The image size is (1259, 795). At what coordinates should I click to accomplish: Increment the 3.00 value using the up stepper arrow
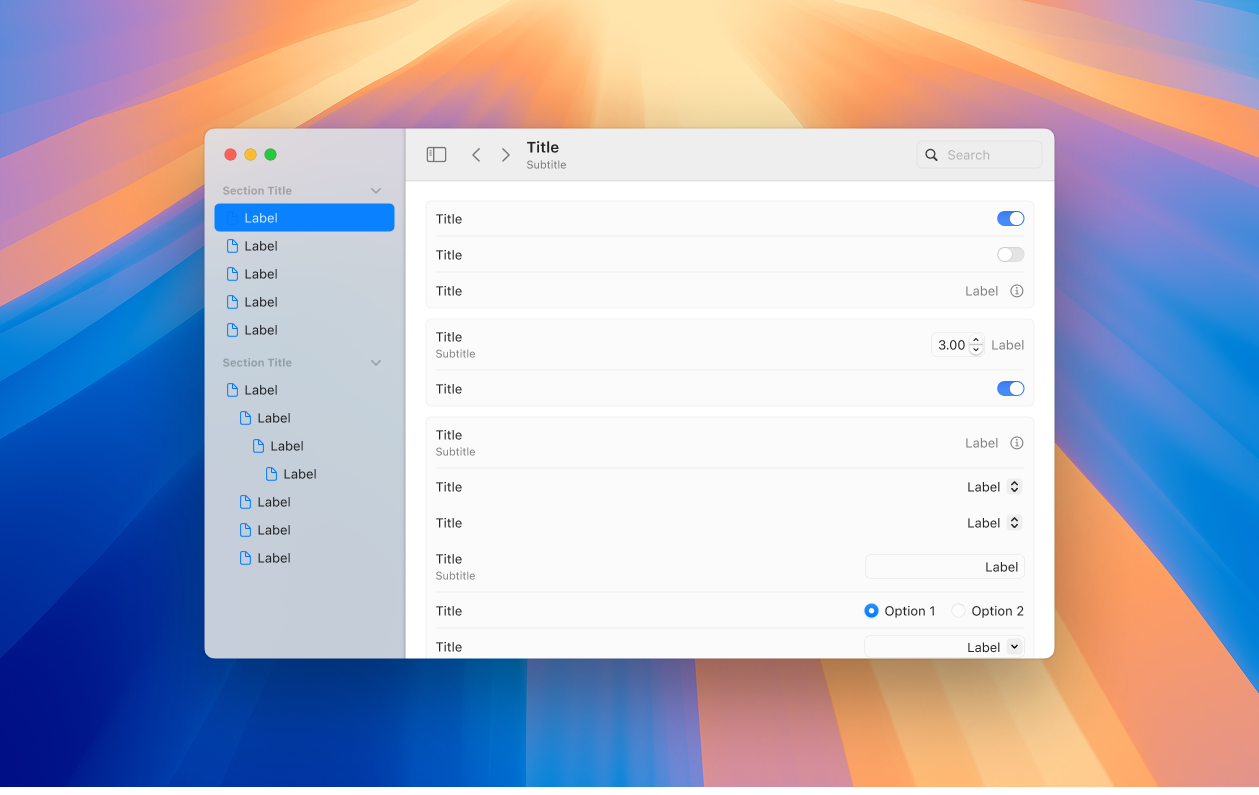(x=975, y=340)
